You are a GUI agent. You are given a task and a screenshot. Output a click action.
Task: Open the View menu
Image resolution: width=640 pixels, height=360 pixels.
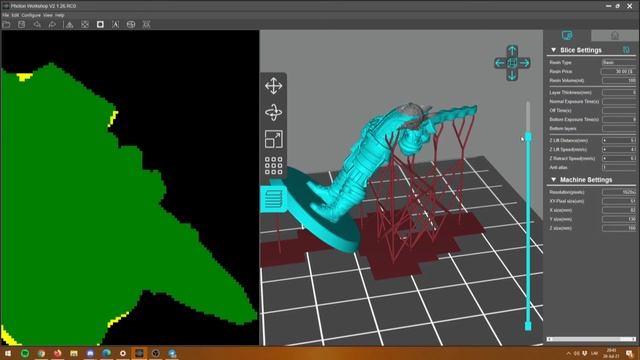48,15
